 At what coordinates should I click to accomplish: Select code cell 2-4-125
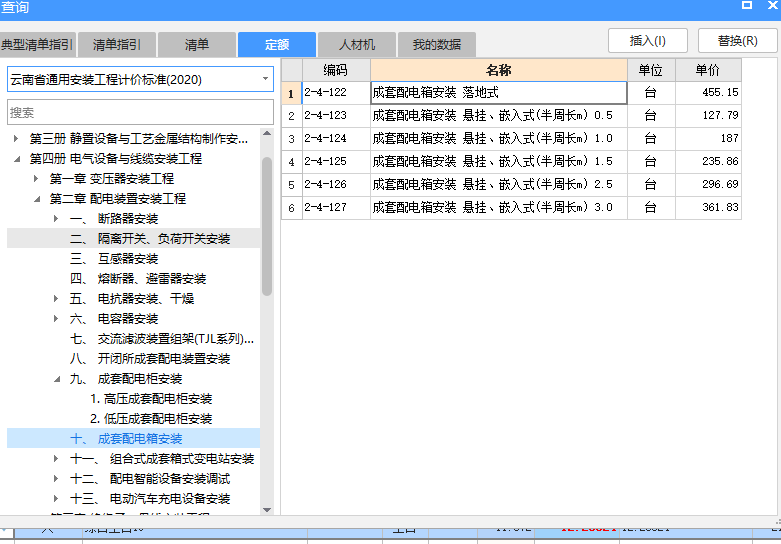336,161
